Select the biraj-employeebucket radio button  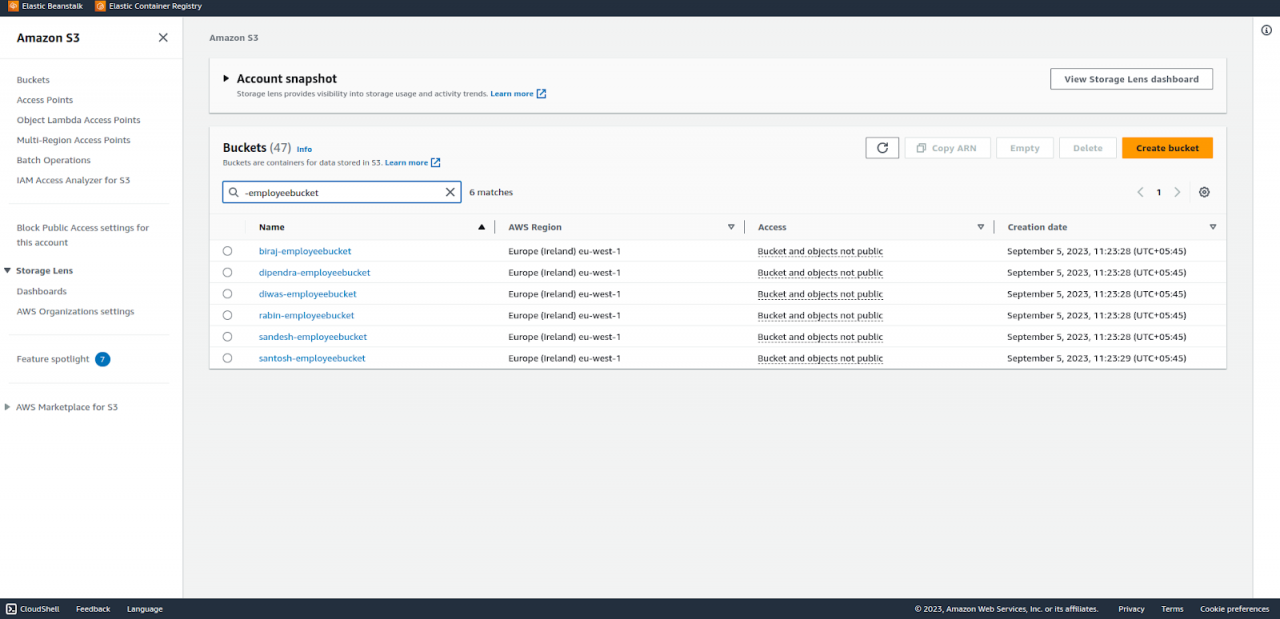(227, 251)
